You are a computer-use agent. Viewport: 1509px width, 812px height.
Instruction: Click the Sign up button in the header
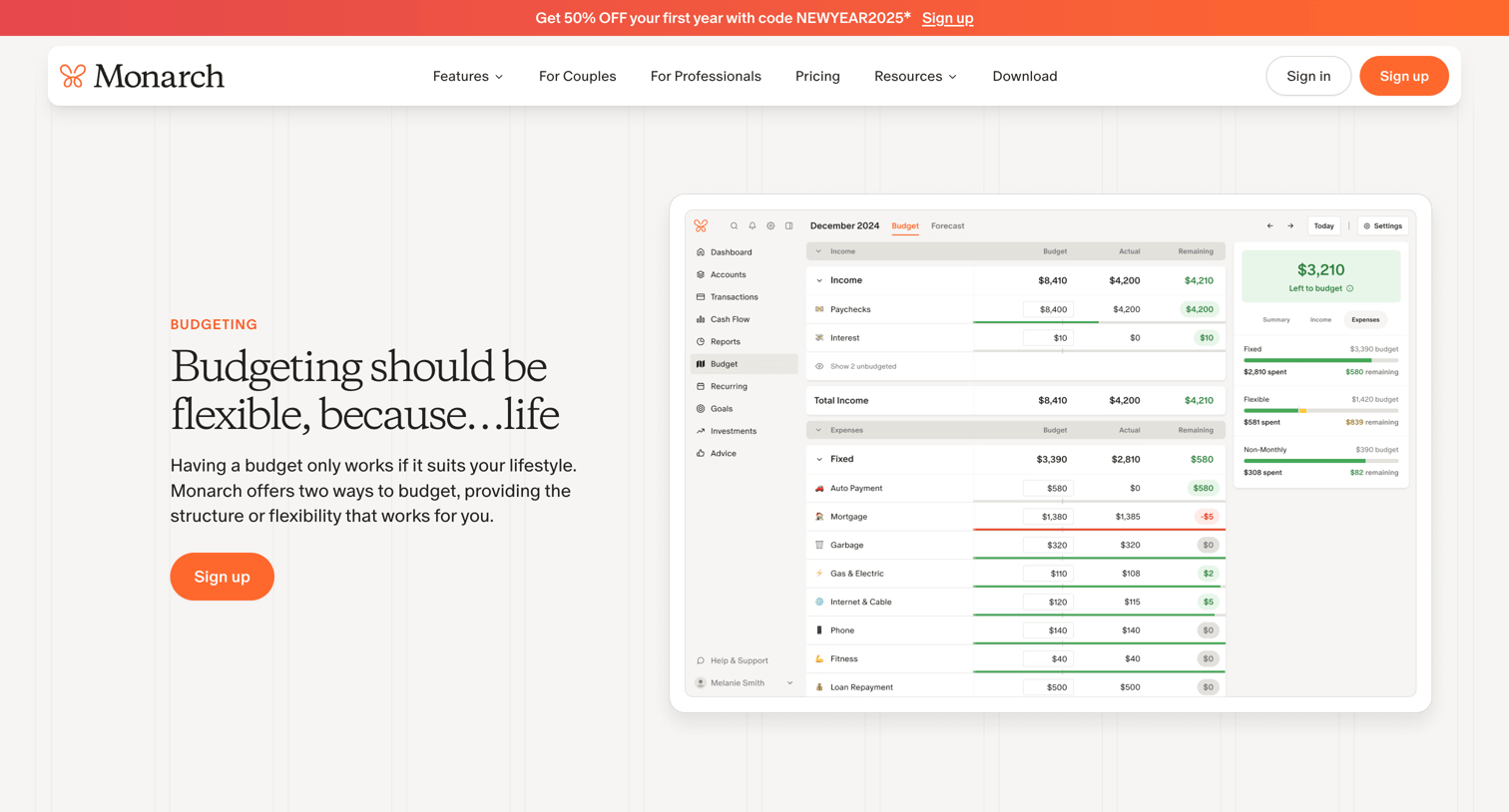1404,76
